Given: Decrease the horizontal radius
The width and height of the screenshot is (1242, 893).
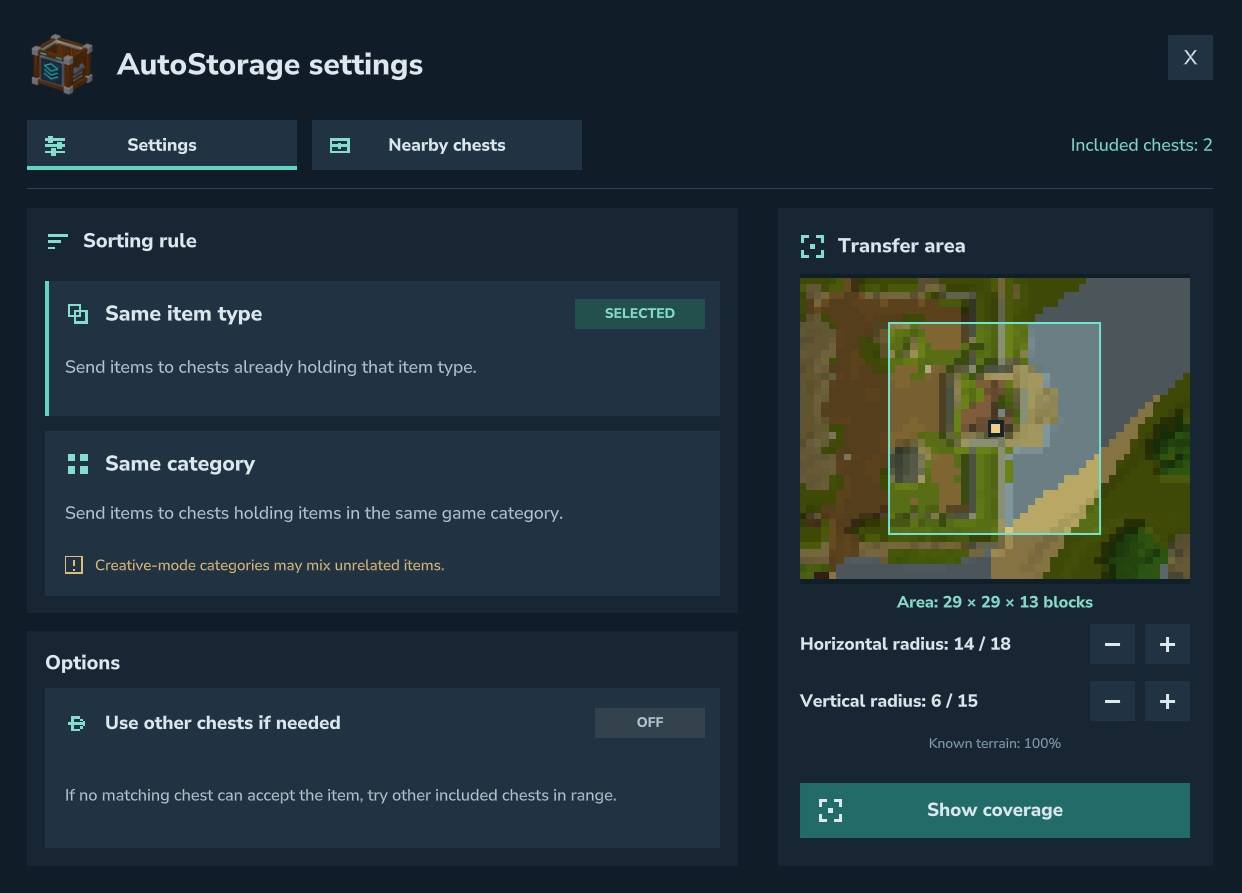Looking at the screenshot, I should click(x=1112, y=645).
